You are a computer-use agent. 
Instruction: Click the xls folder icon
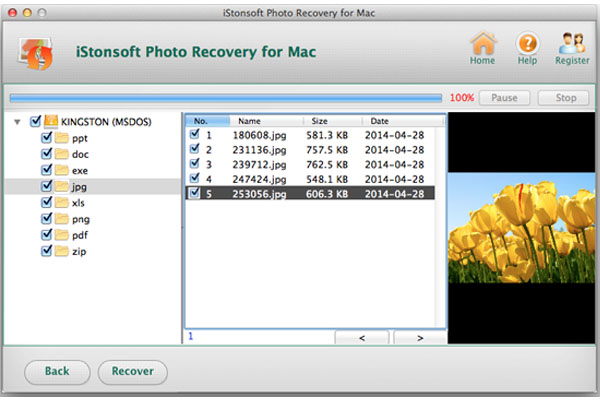62,203
